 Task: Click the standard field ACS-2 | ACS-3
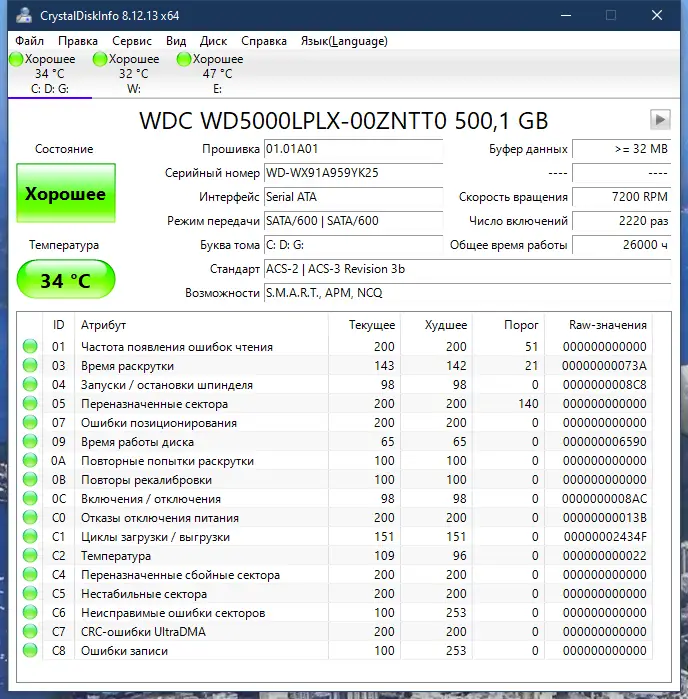pos(467,269)
